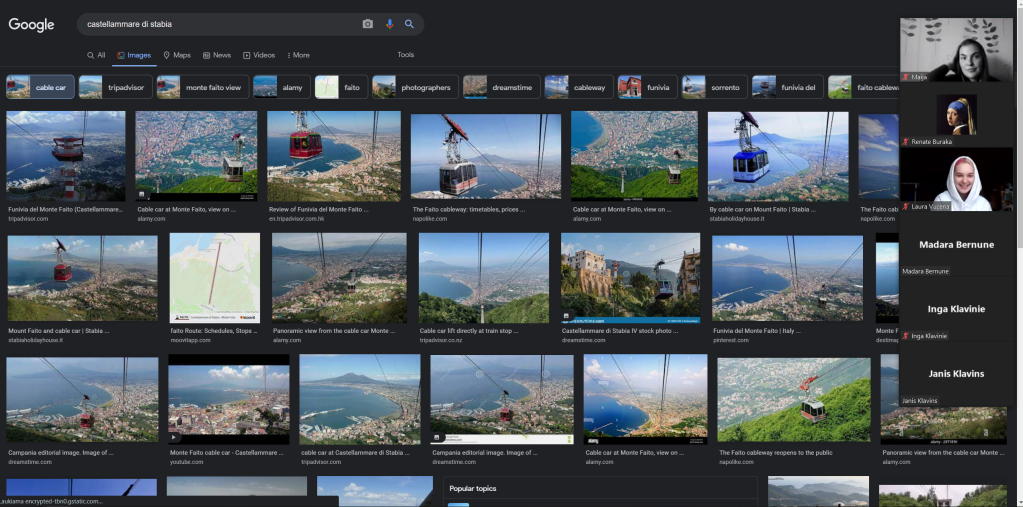Image resolution: width=1023 pixels, height=507 pixels.
Task: Click in the search text field
Action: point(220,24)
